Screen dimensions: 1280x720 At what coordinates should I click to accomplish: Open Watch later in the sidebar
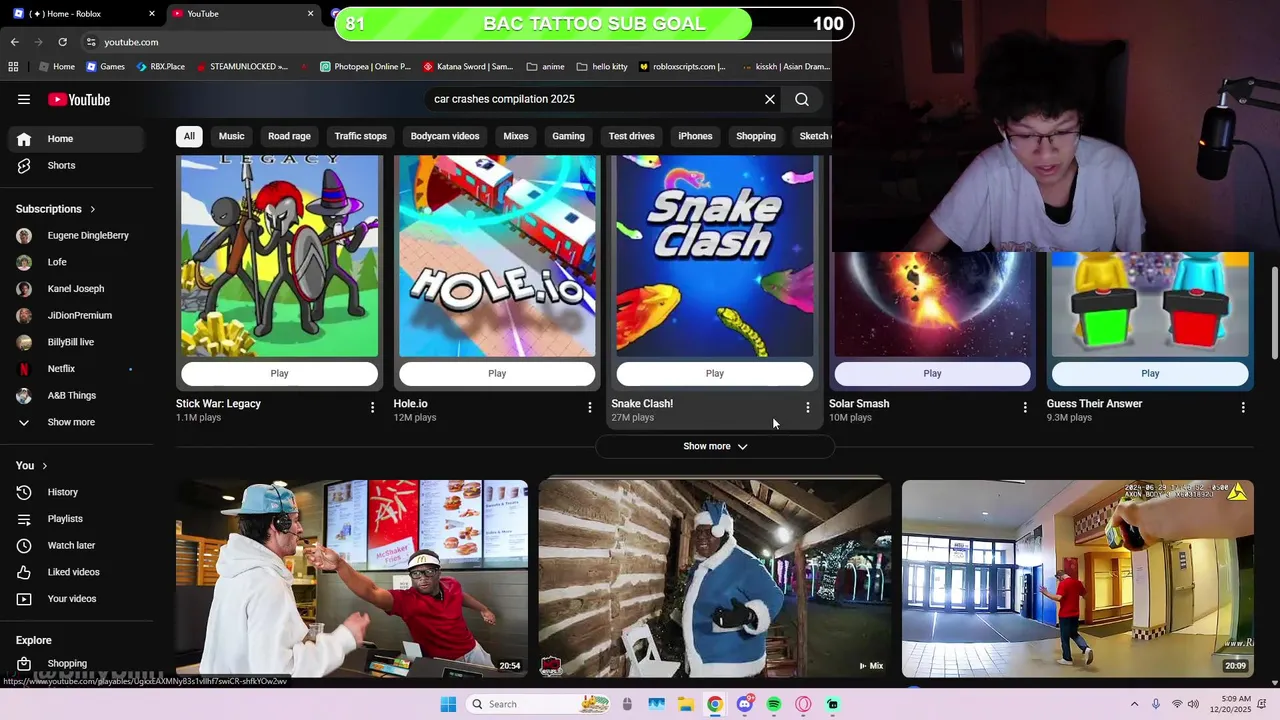point(76,545)
